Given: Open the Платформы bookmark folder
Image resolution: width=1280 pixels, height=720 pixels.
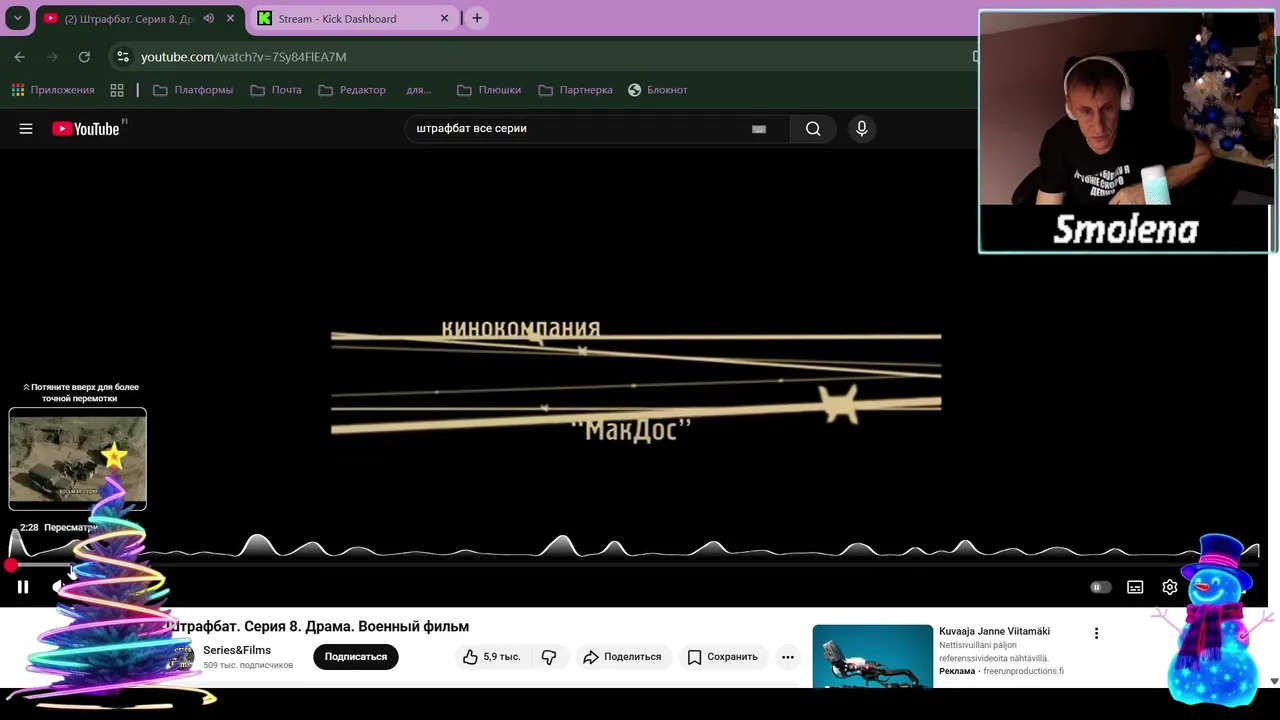Looking at the screenshot, I should (x=193, y=90).
